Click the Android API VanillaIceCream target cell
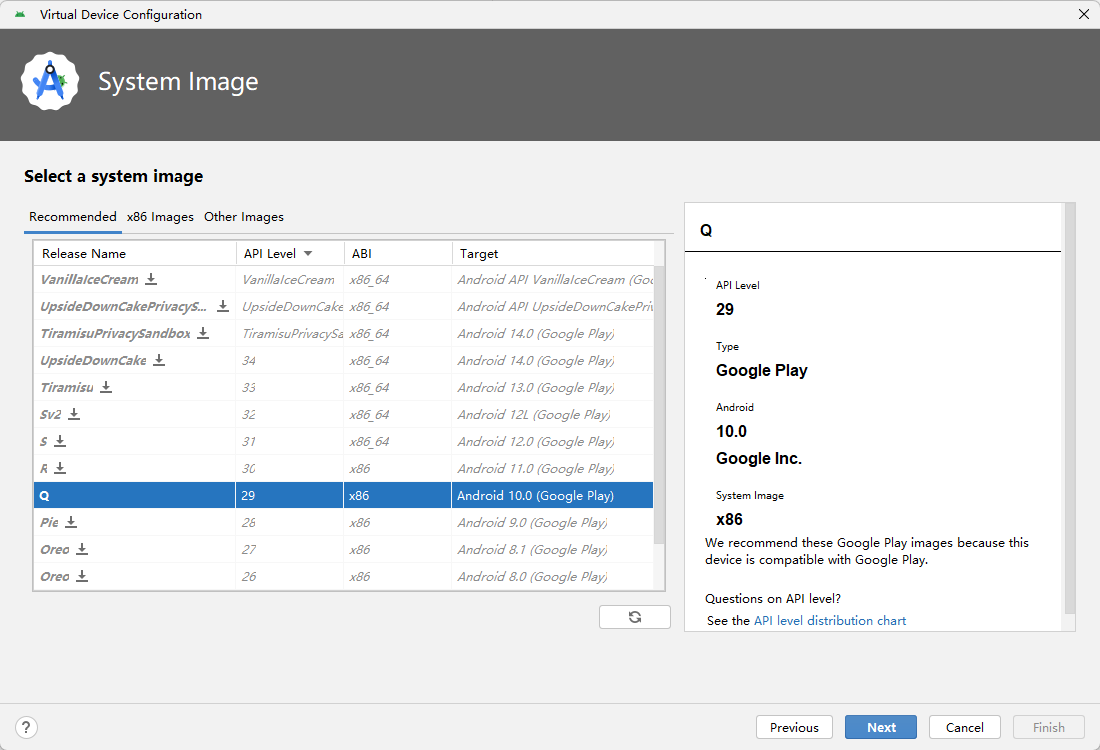The width and height of the screenshot is (1100, 750). [x=553, y=279]
